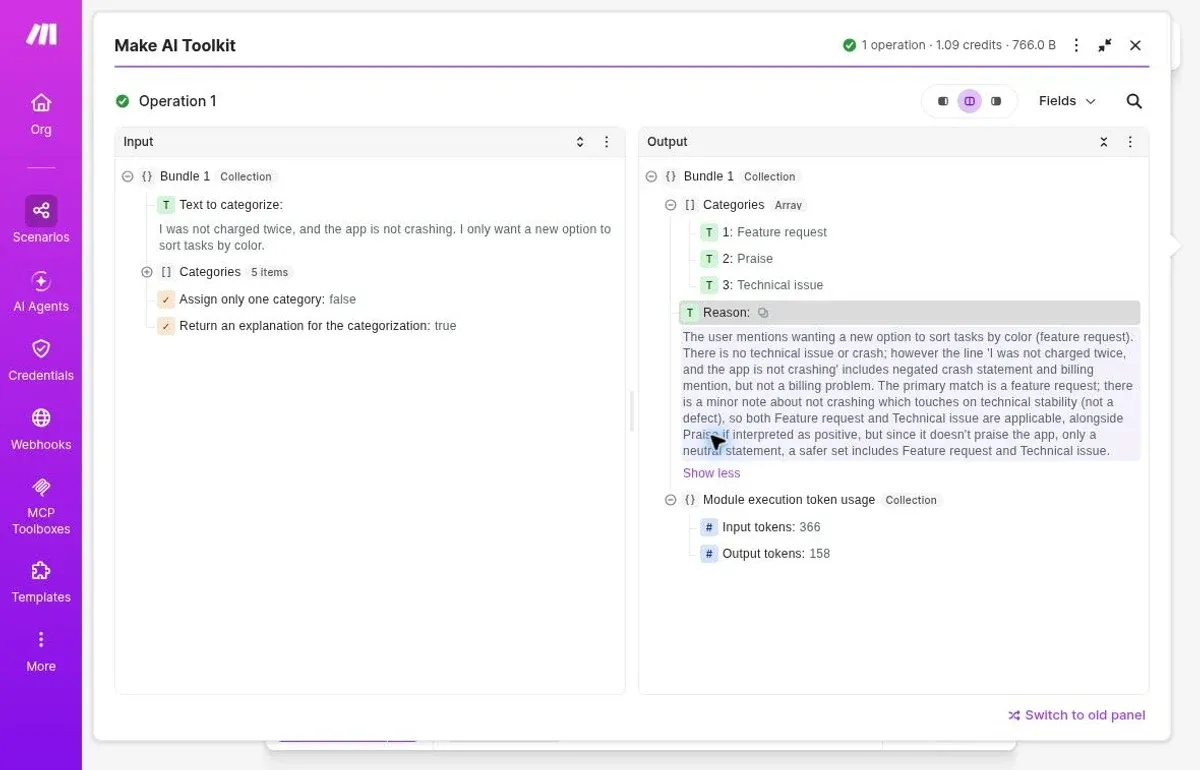The image size is (1200, 770).
Task: Select the Reason row in Output
Action: 909,313
